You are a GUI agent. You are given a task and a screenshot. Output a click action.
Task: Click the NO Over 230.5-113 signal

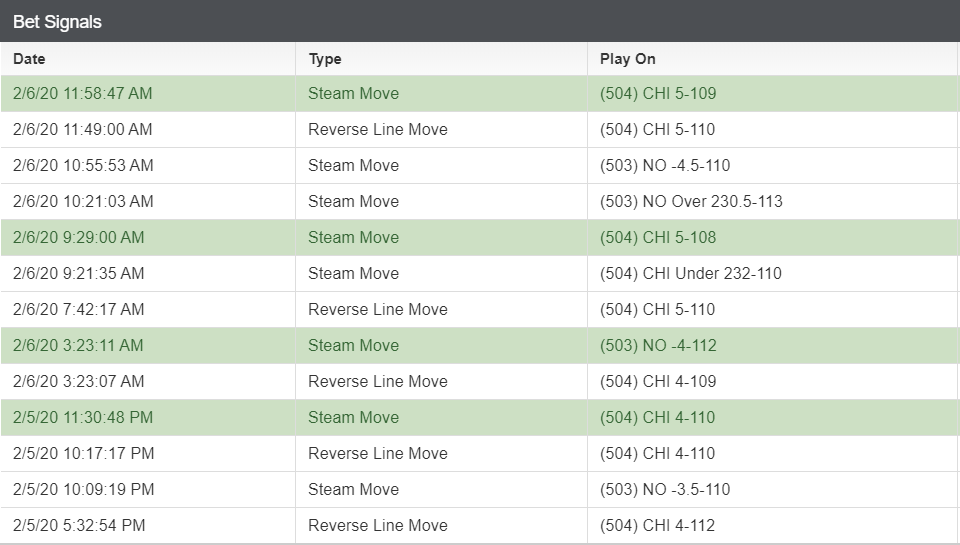pyautogui.click(x=691, y=201)
